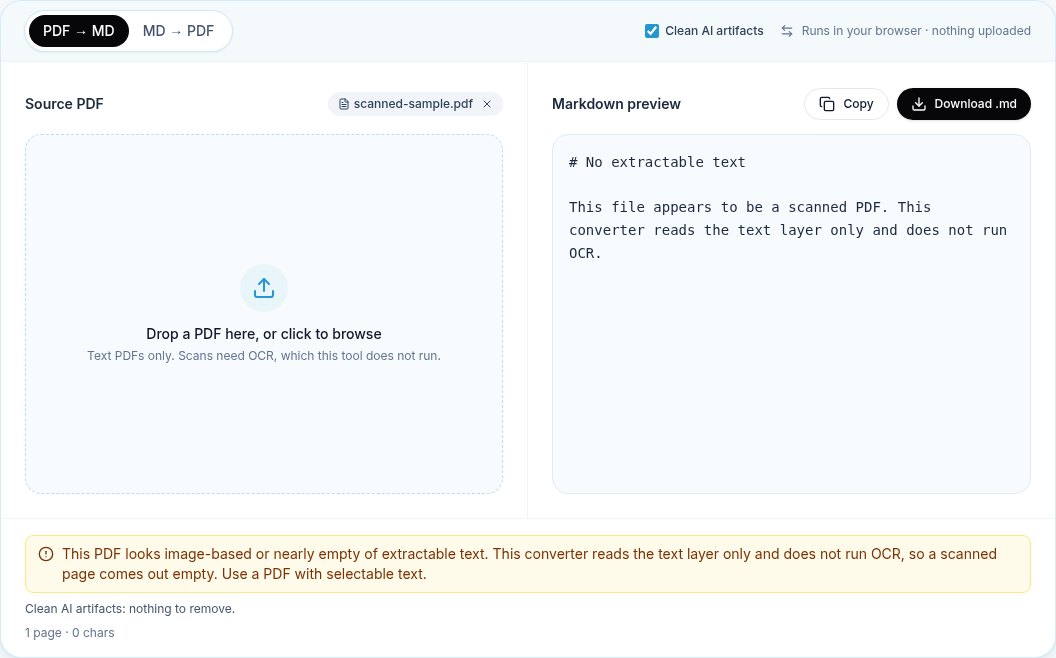1056x658 pixels.
Task: Click inside the Markdown preview text area
Action: pyautogui.click(x=791, y=314)
